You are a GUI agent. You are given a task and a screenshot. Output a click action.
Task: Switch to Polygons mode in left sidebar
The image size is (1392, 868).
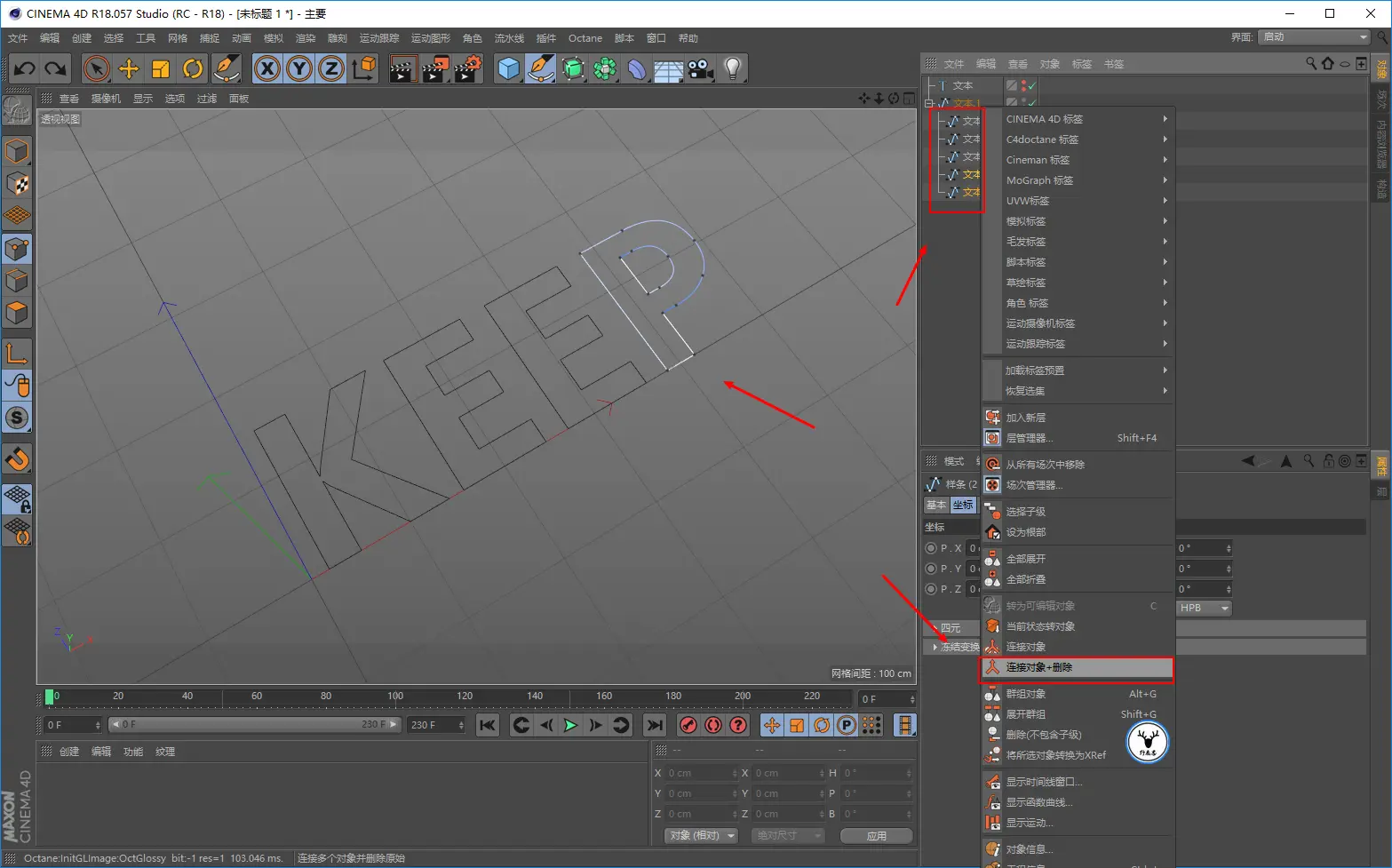(17, 313)
